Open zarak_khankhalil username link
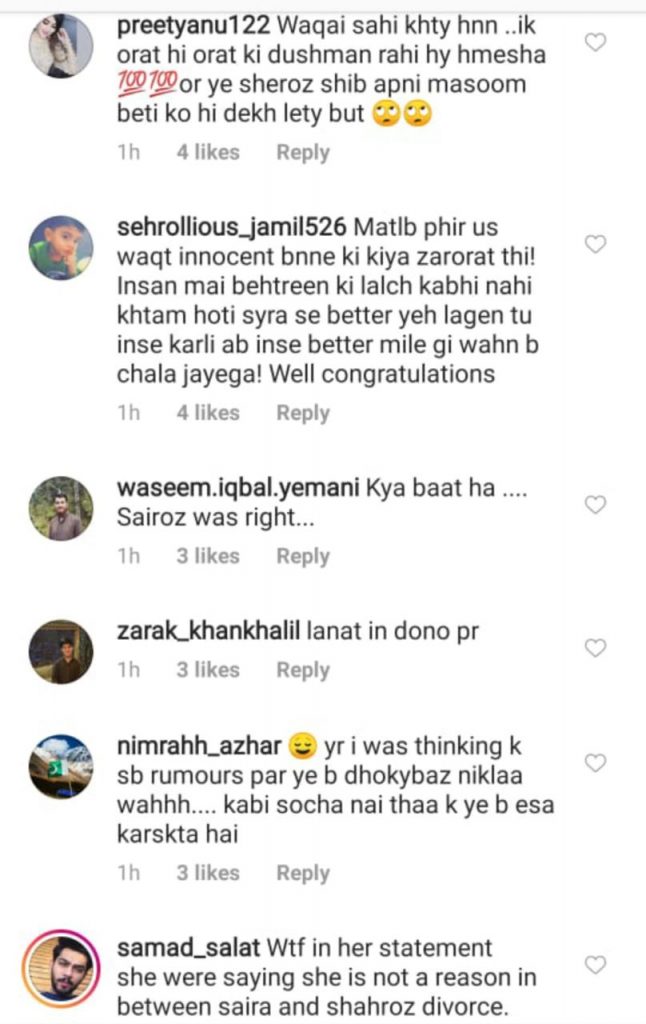The image size is (646, 1024). coord(208,632)
